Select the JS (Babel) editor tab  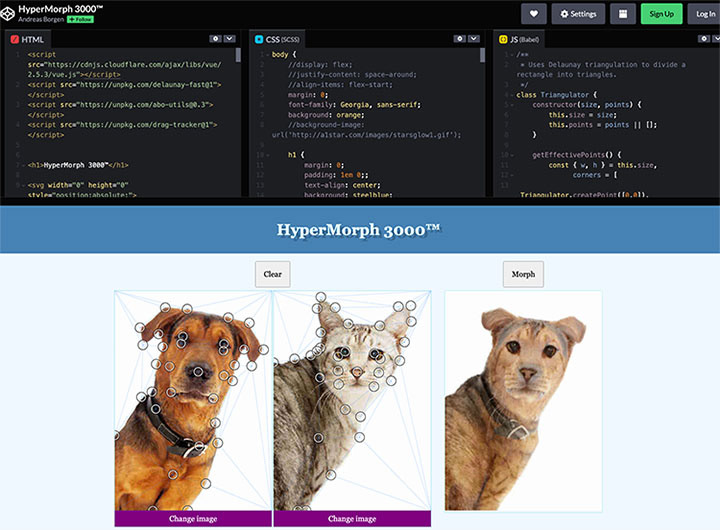[x=519, y=39]
